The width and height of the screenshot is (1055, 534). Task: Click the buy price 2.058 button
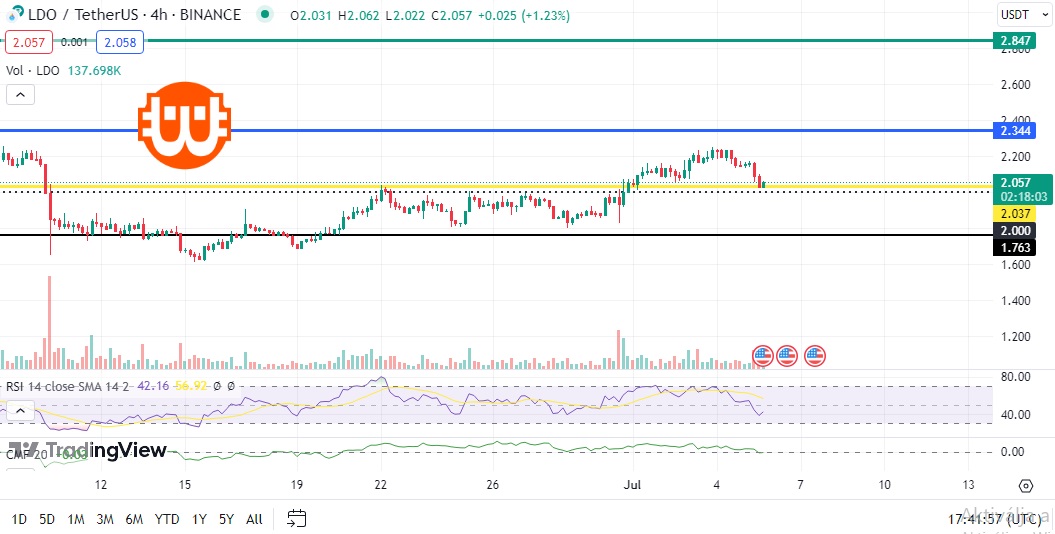(x=120, y=42)
